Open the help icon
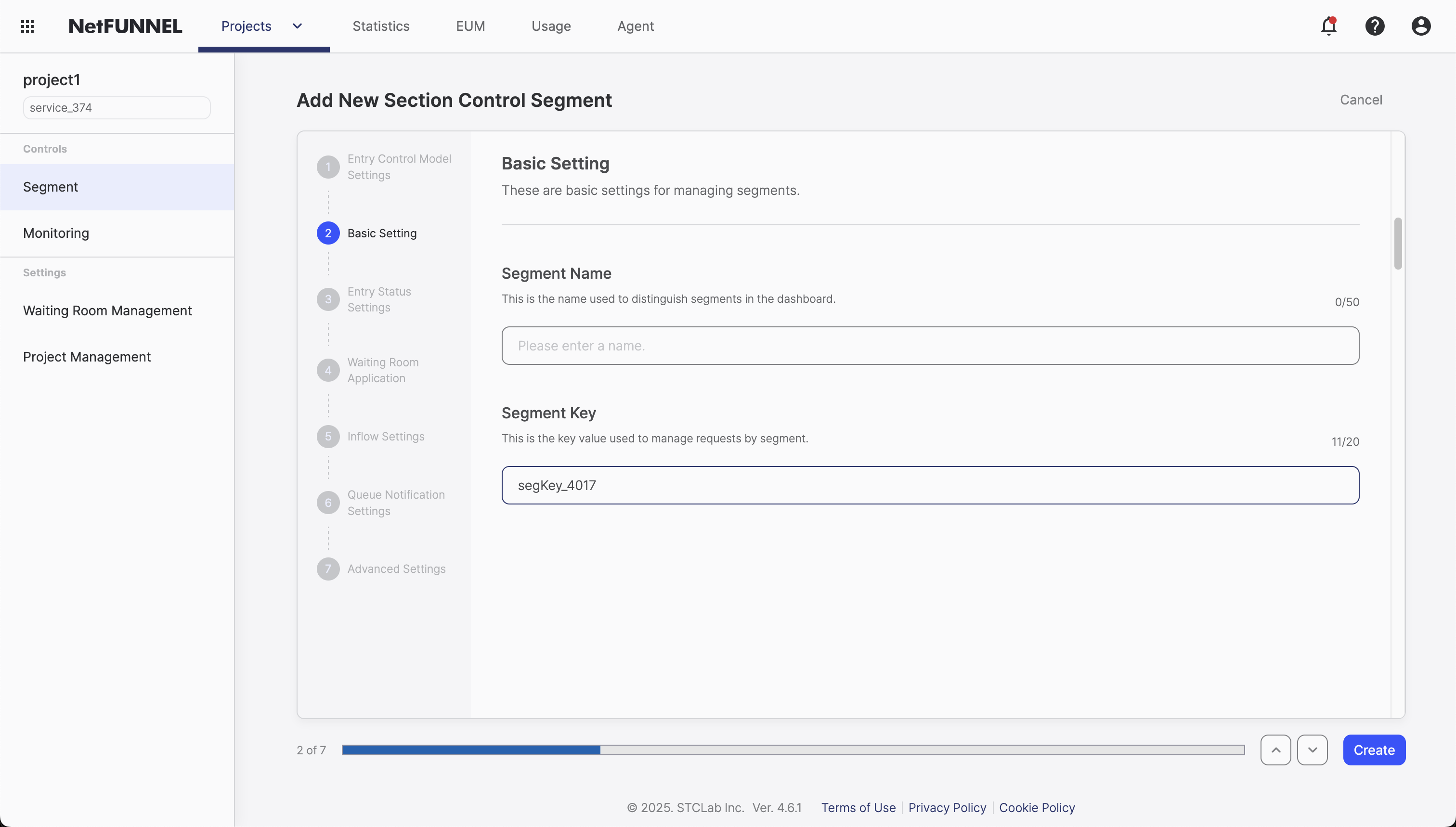Screen dimensions: 1456x827 click(1375, 26)
